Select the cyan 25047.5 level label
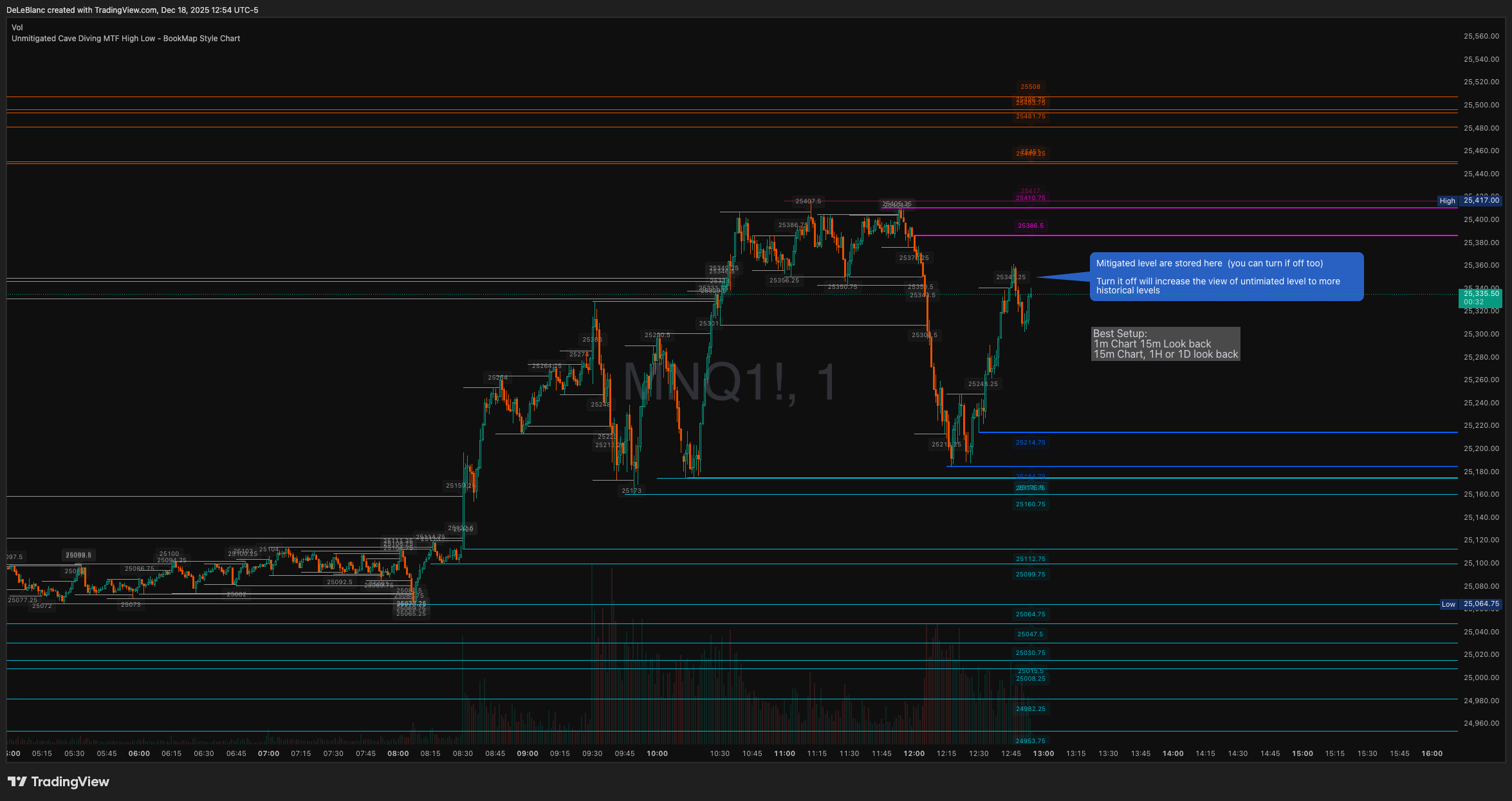 (x=1030, y=634)
